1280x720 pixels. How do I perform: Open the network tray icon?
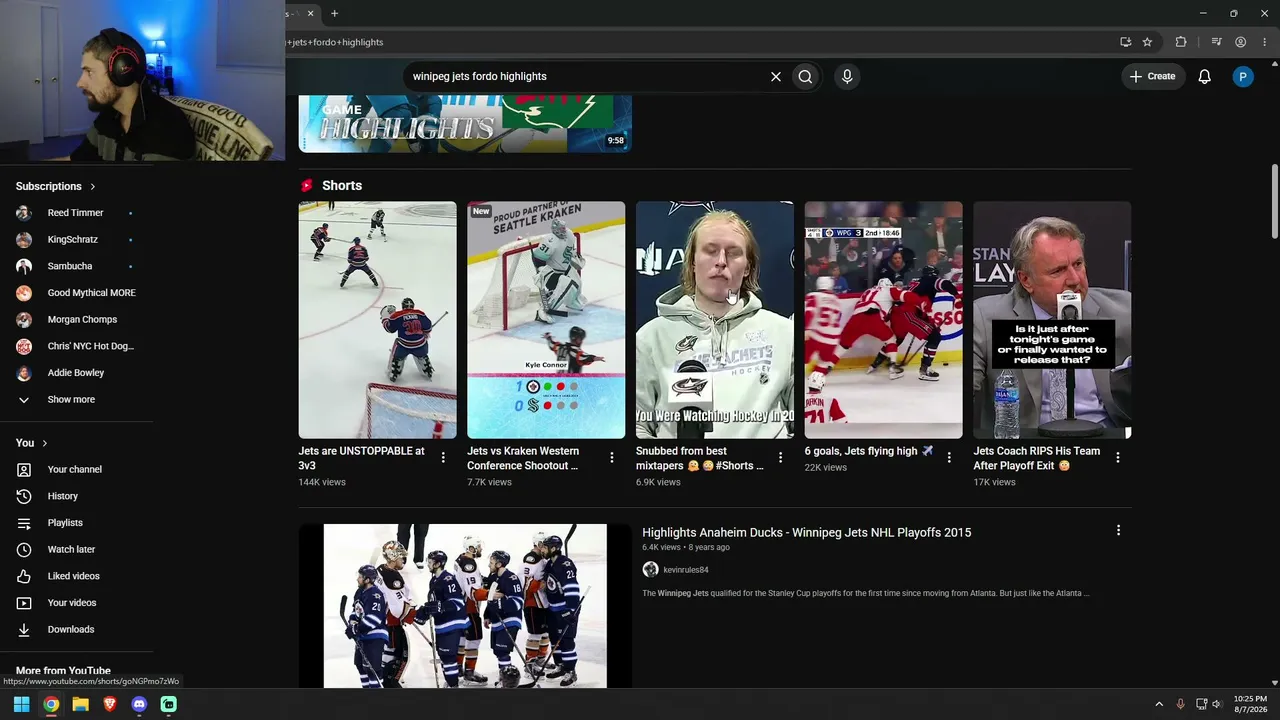click(1201, 704)
